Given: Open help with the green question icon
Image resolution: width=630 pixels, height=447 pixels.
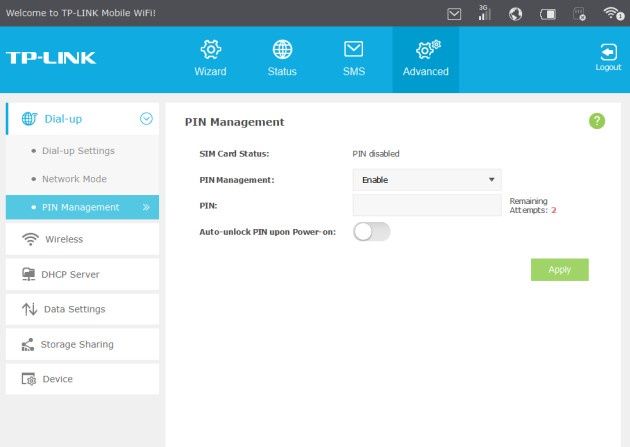Looking at the screenshot, I should [597, 120].
